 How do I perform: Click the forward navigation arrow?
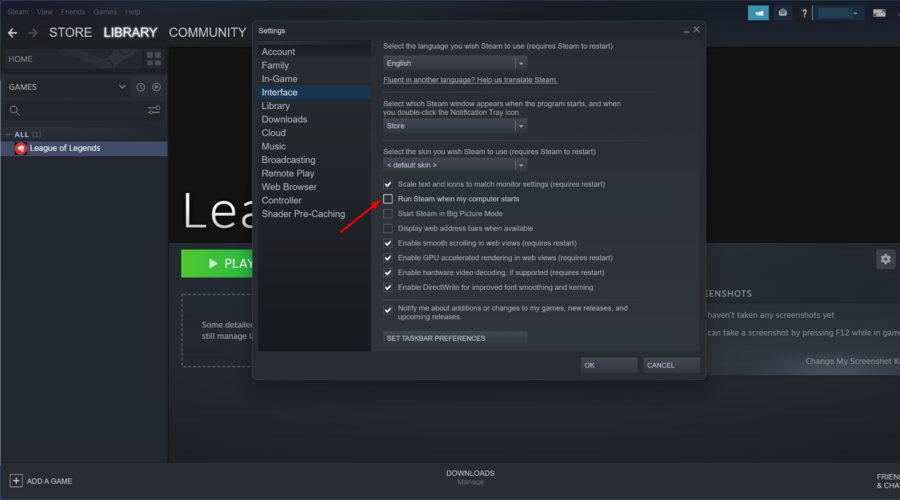(33, 33)
